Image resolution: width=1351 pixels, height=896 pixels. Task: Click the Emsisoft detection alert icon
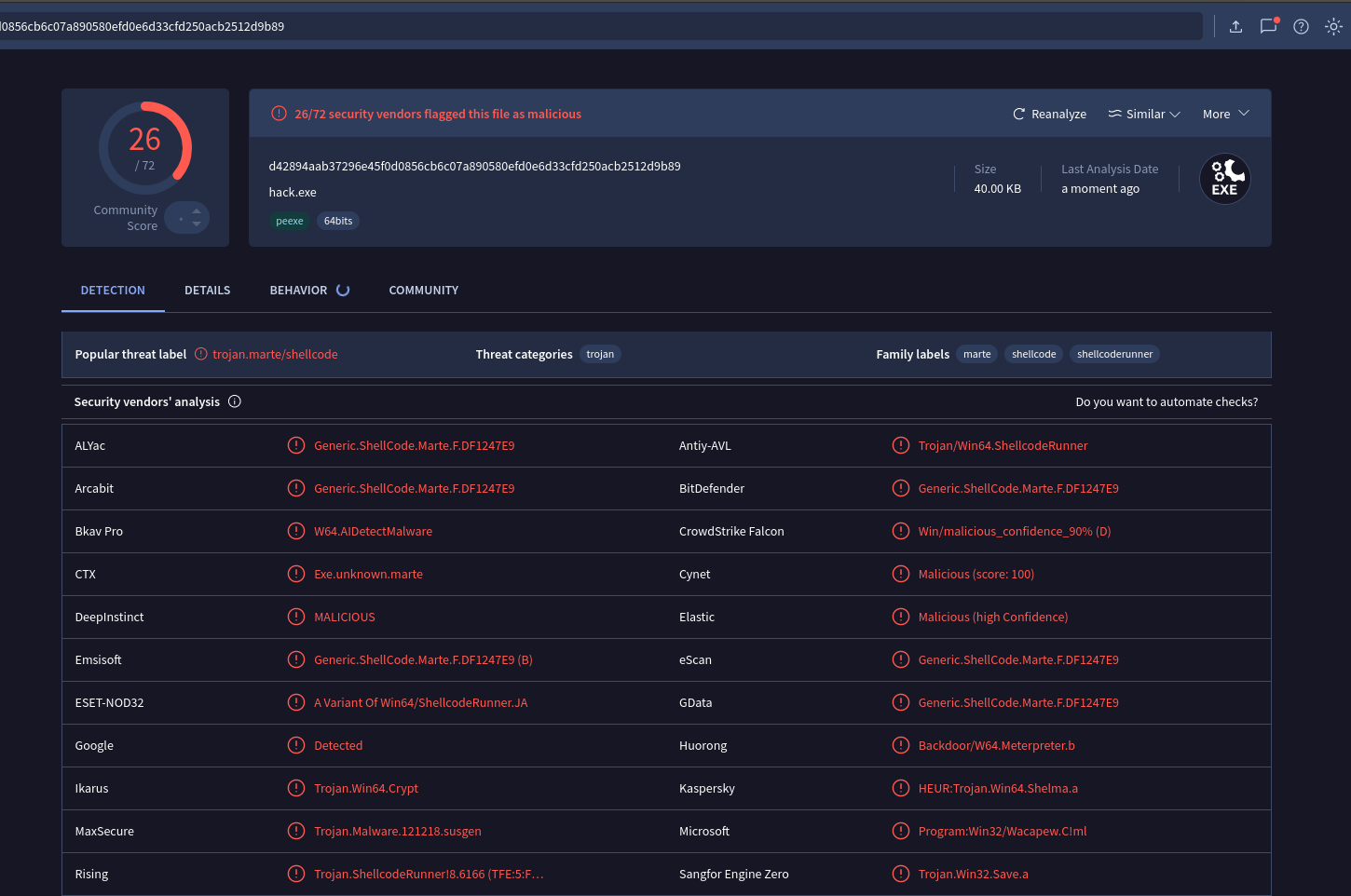click(296, 659)
